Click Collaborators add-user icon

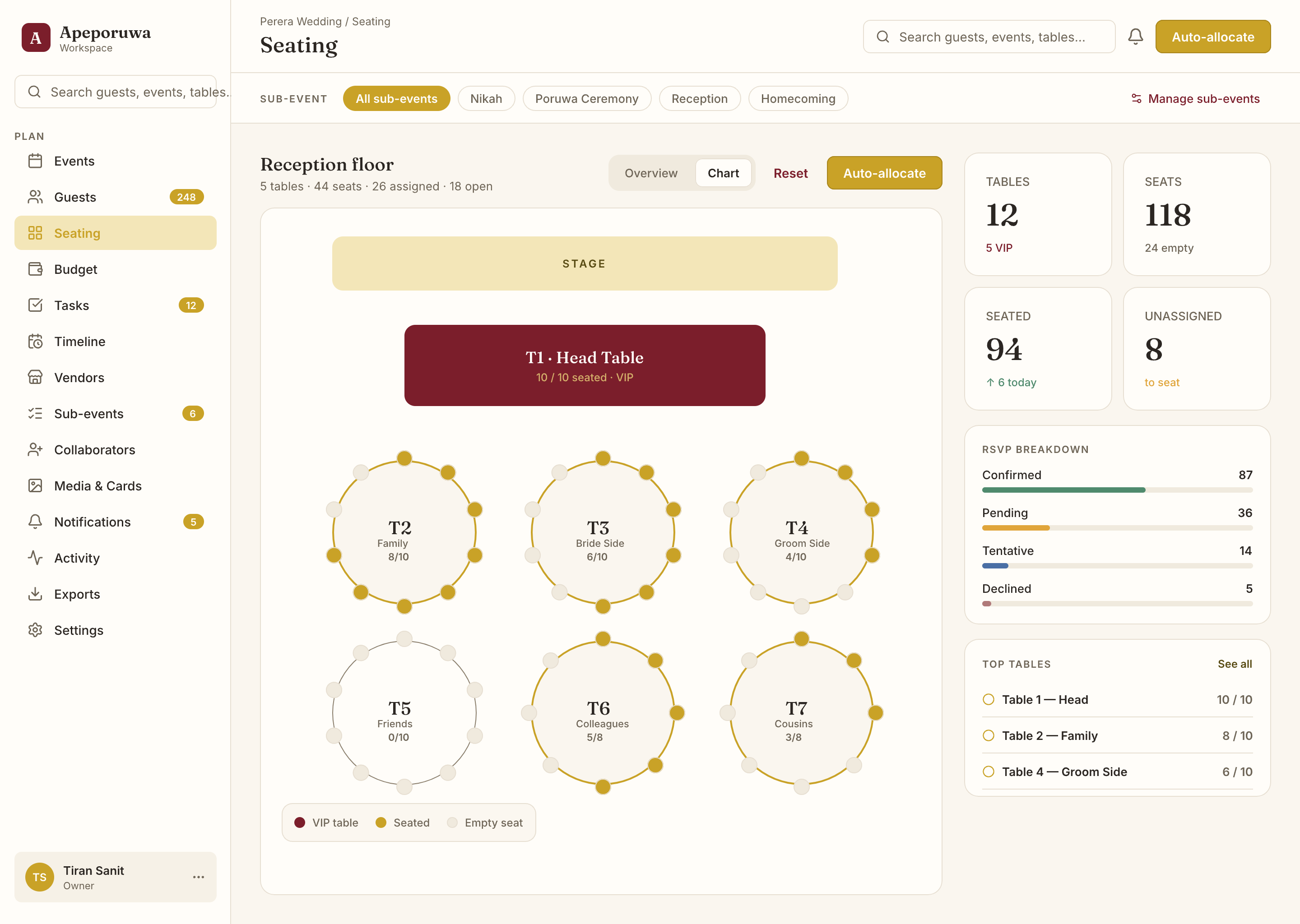[35, 449]
